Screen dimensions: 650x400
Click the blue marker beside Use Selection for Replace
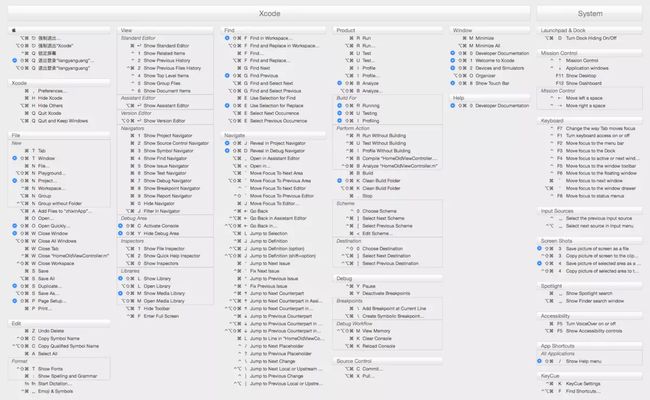[x=227, y=106]
